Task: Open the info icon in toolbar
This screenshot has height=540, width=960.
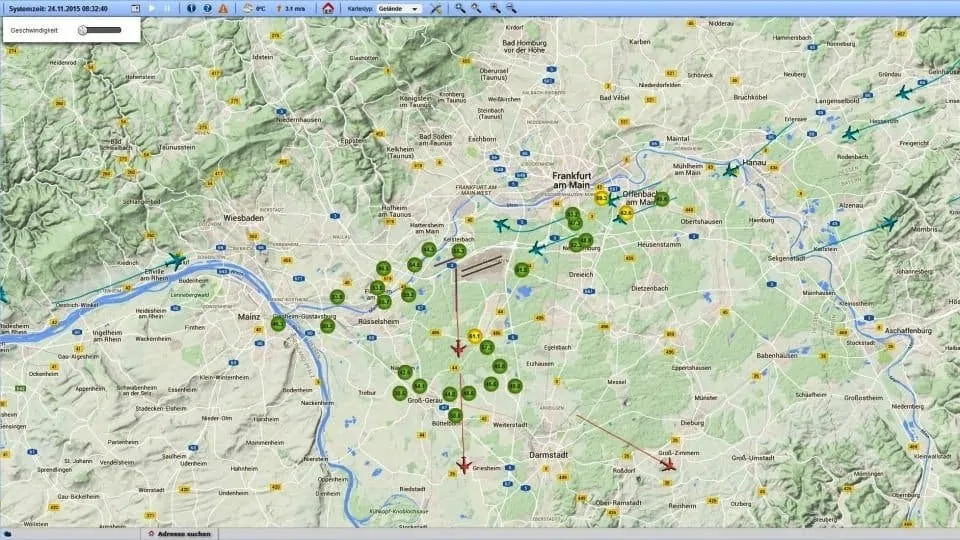Action: click(x=192, y=9)
